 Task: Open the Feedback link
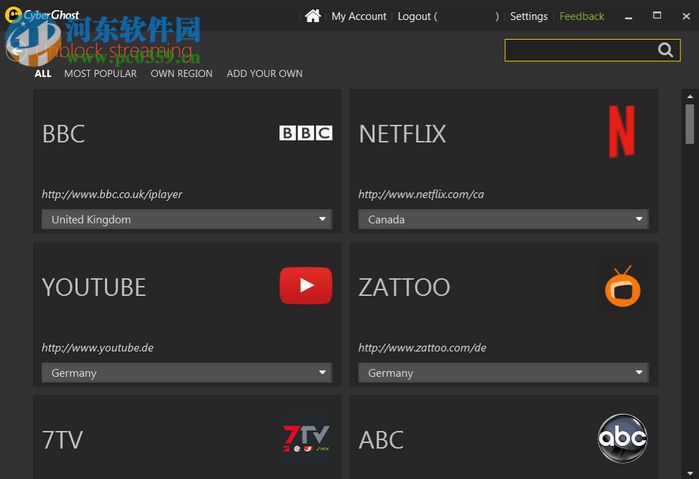point(582,17)
